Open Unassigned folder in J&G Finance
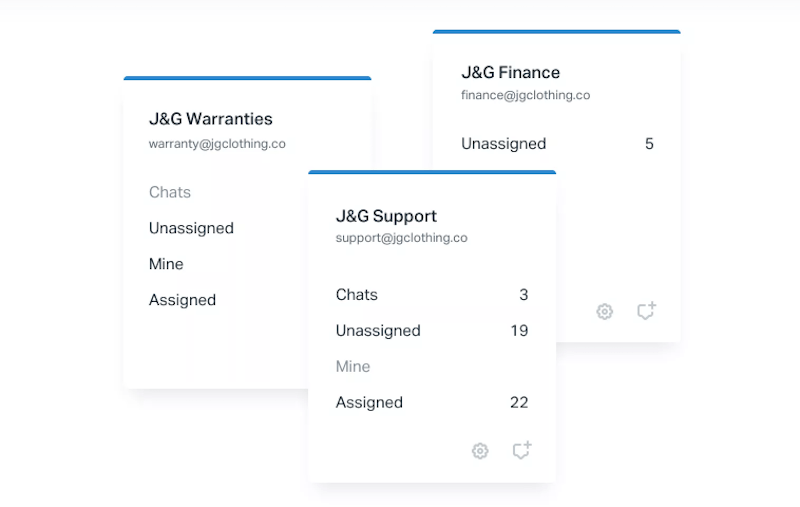This screenshot has height=507, width=800. click(x=503, y=144)
